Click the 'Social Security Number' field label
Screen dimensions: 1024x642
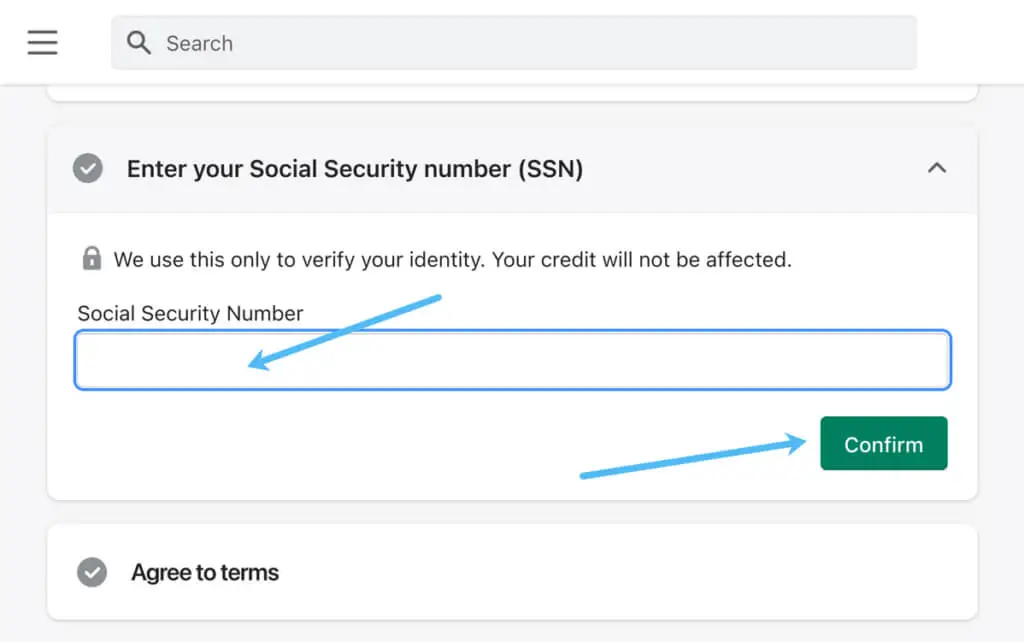point(190,313)
